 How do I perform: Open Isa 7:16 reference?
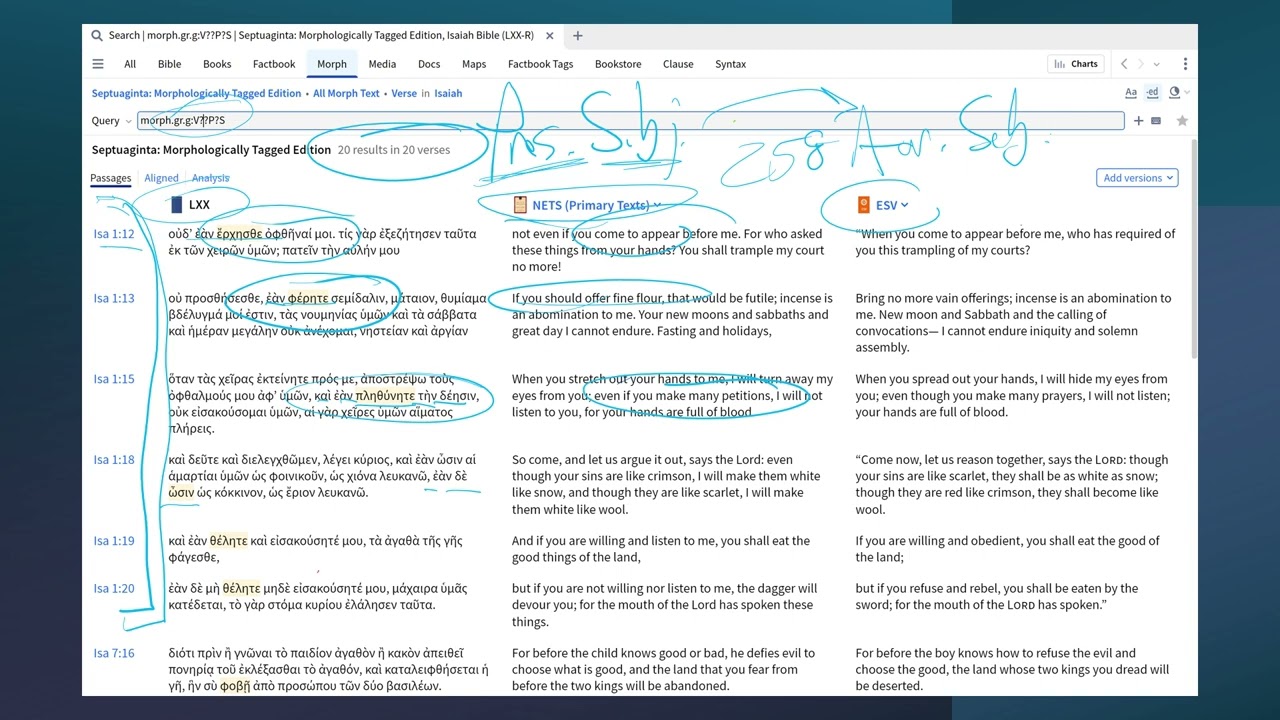coord(114,654)
